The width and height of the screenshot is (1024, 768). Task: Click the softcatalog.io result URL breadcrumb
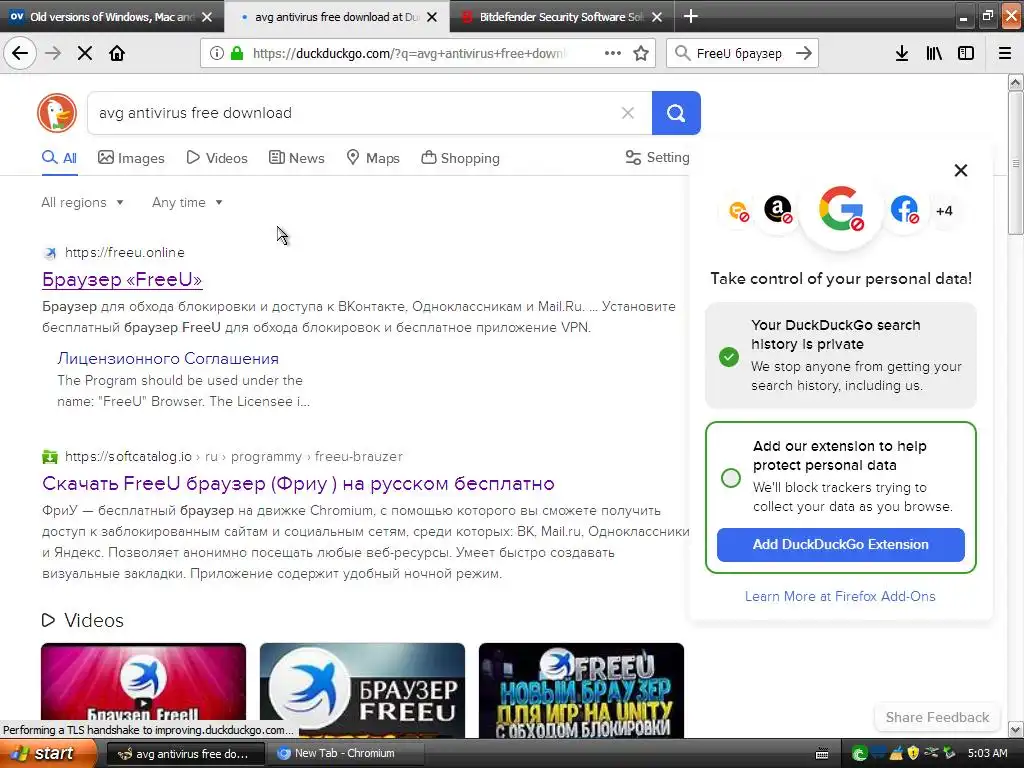pyautogui.click(x=234, y=456)
